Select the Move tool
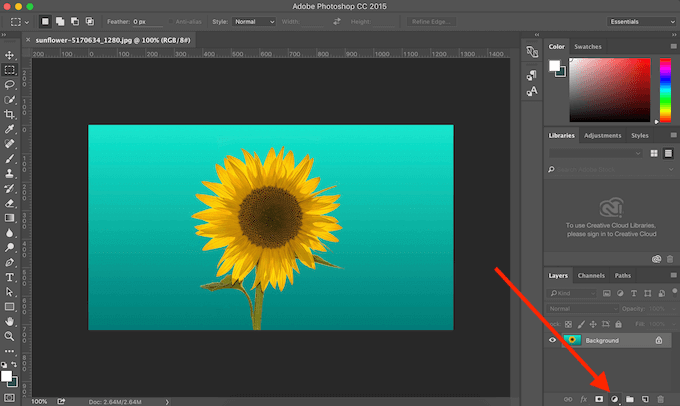The image size is (680, 406). [x=9, y=55]
